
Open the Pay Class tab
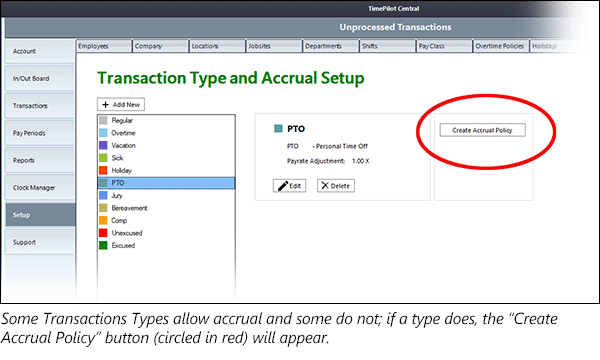(x=444, y=46)
